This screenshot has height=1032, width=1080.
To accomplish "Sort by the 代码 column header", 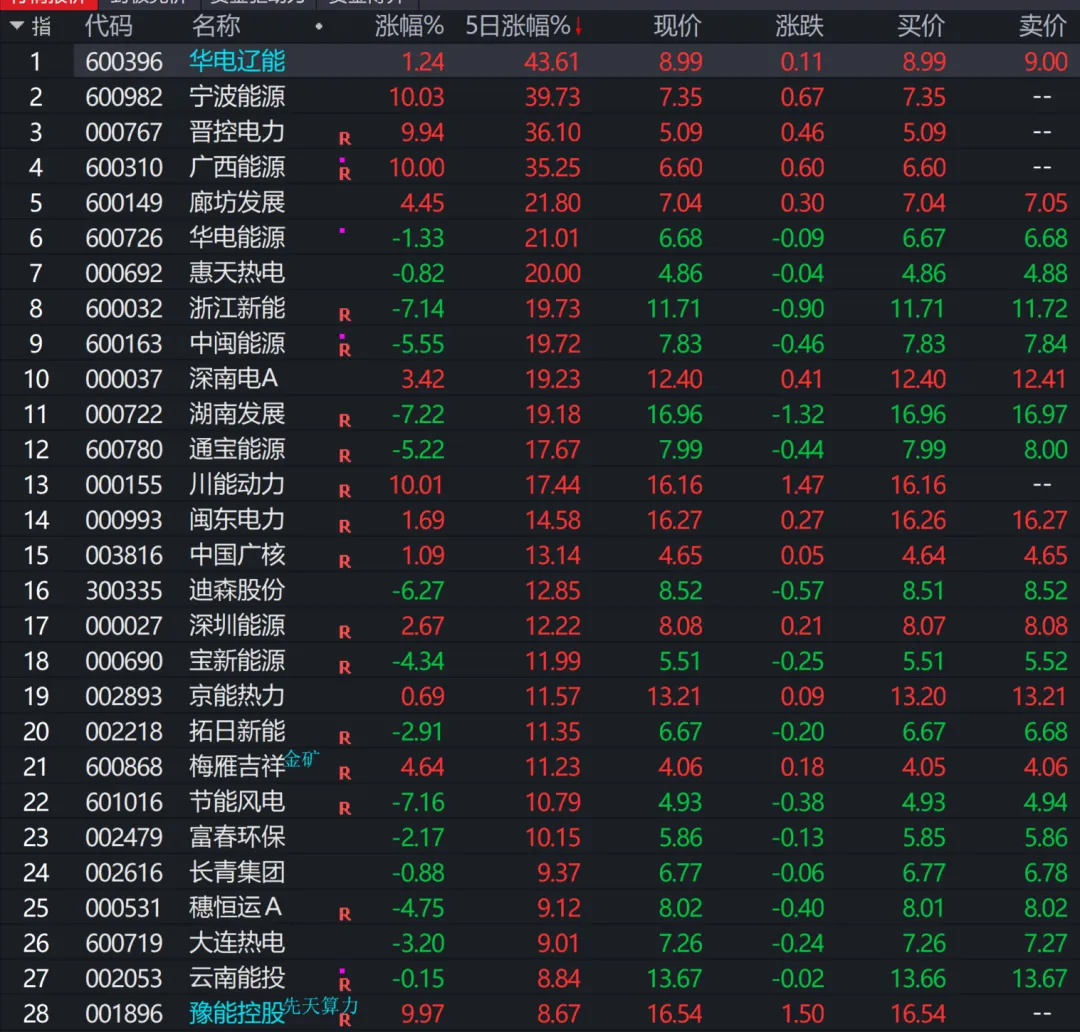I will point(108,26).
